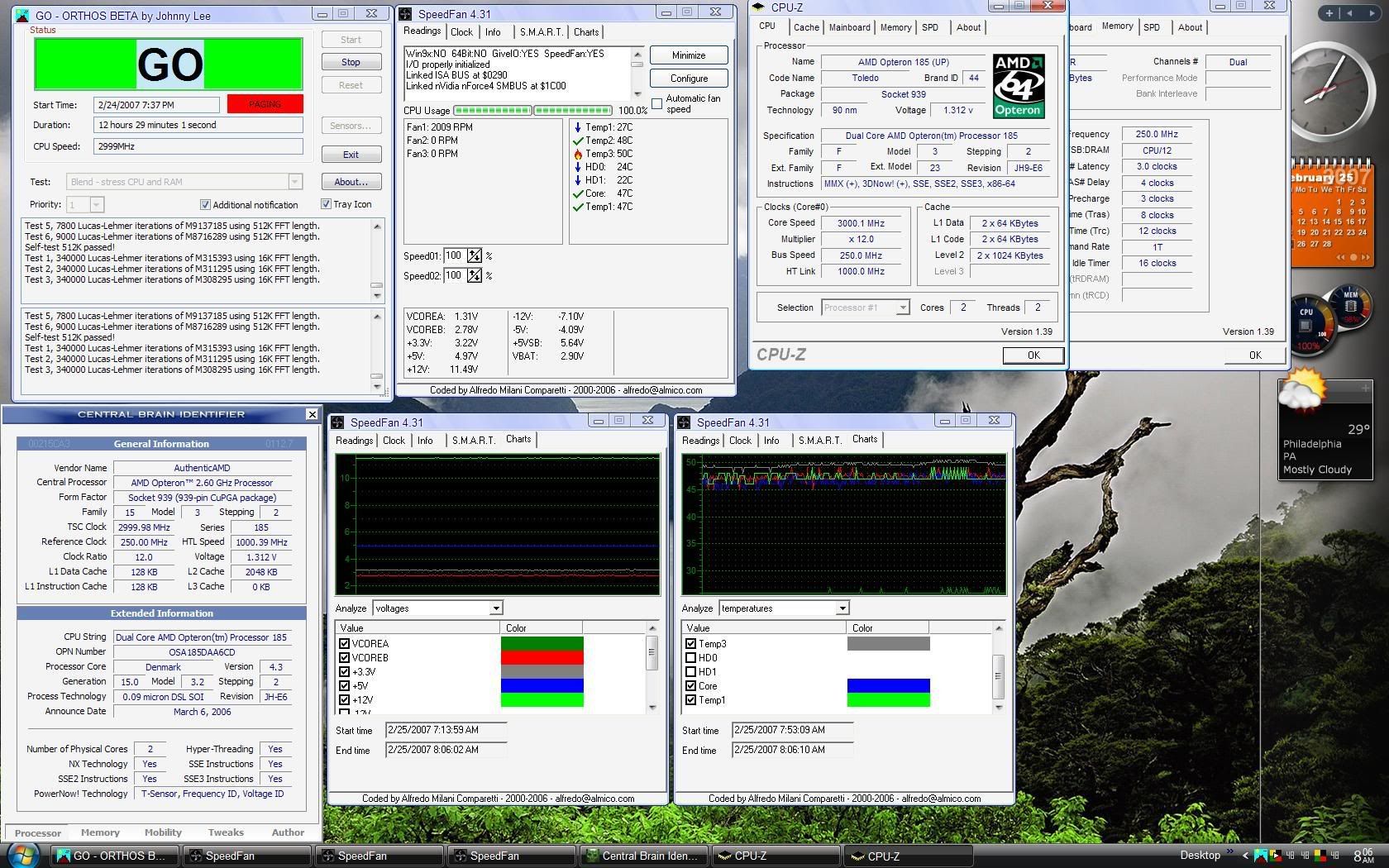This screenshot has height=868, width=1389.
Task: Click the Speed02 stepper control
Action: pos(475,275)
